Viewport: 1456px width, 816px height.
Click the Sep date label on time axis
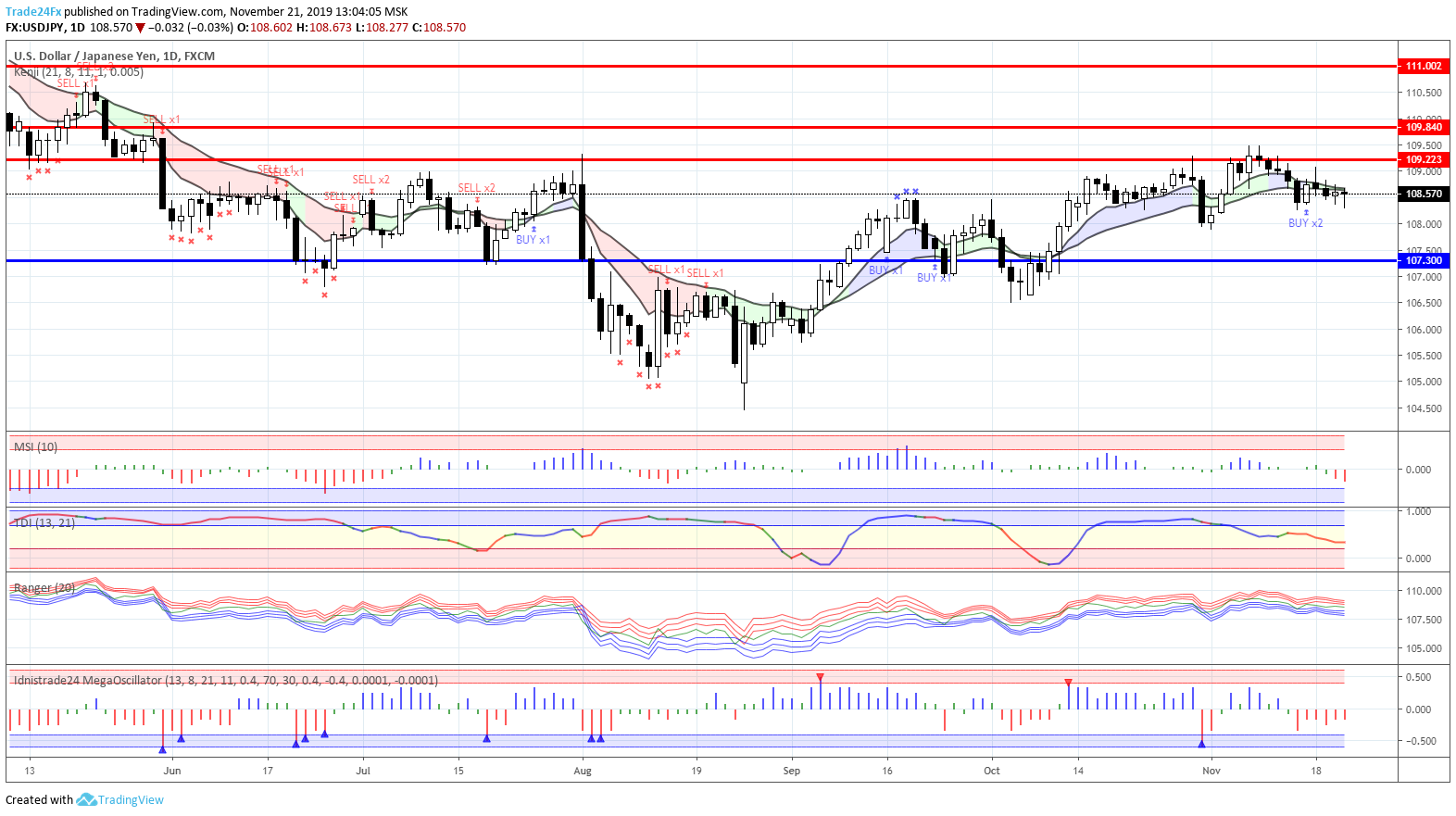791,771
